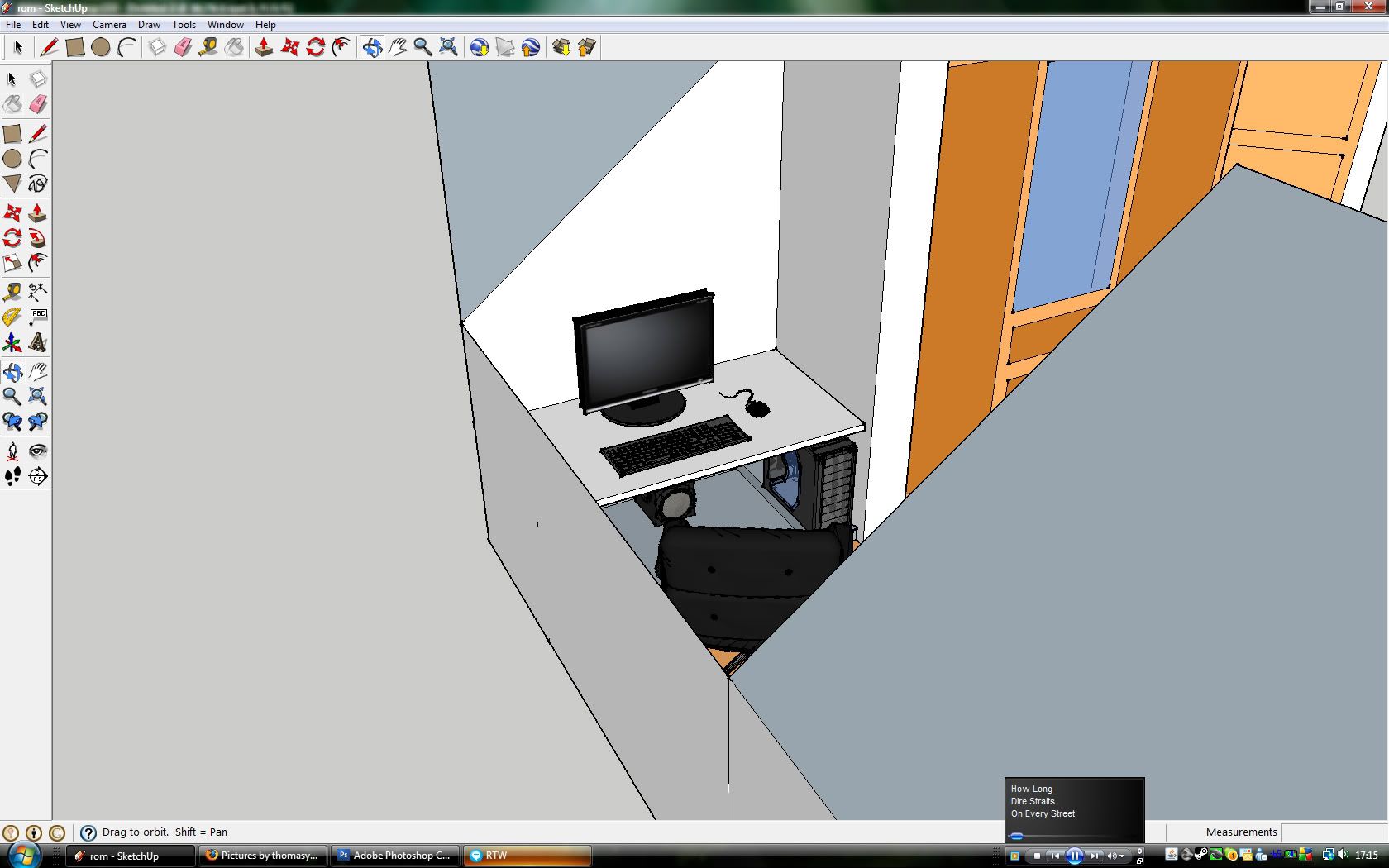Image resolution: width=1389 pixels, height=868 pixels.
Task: Activate the Axes tool
Action: coord(12,342)
